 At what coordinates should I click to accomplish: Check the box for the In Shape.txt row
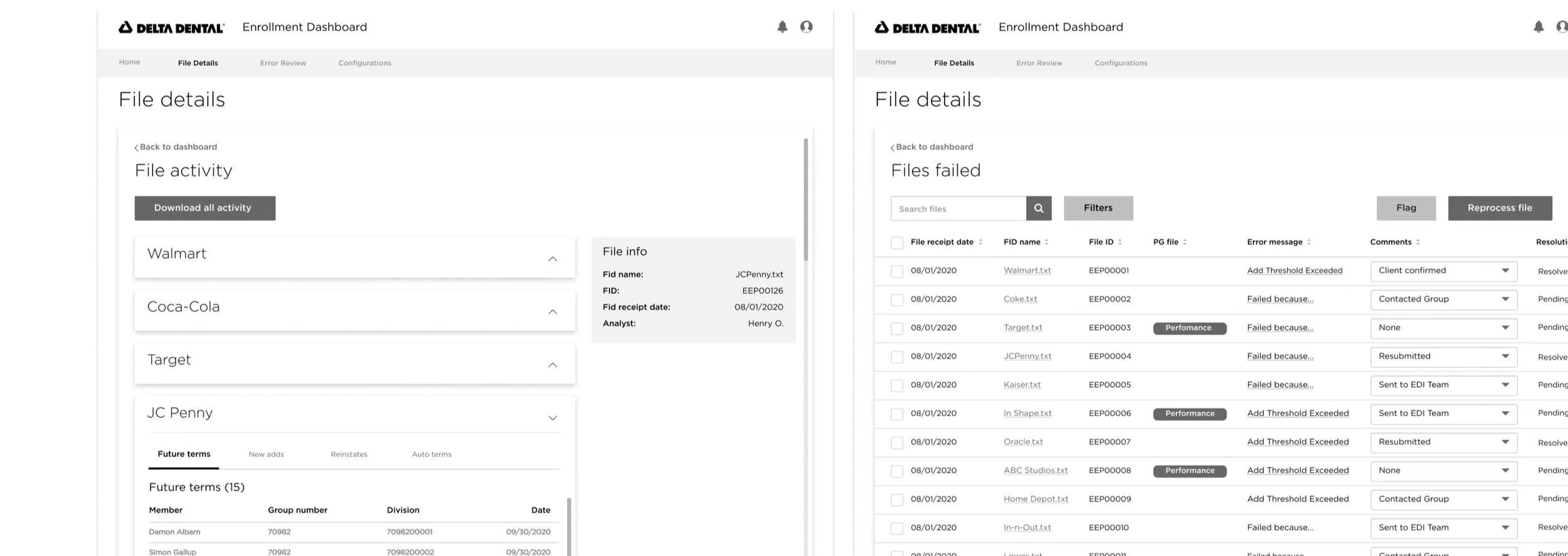pyautogui.click(x=897, y=414)
